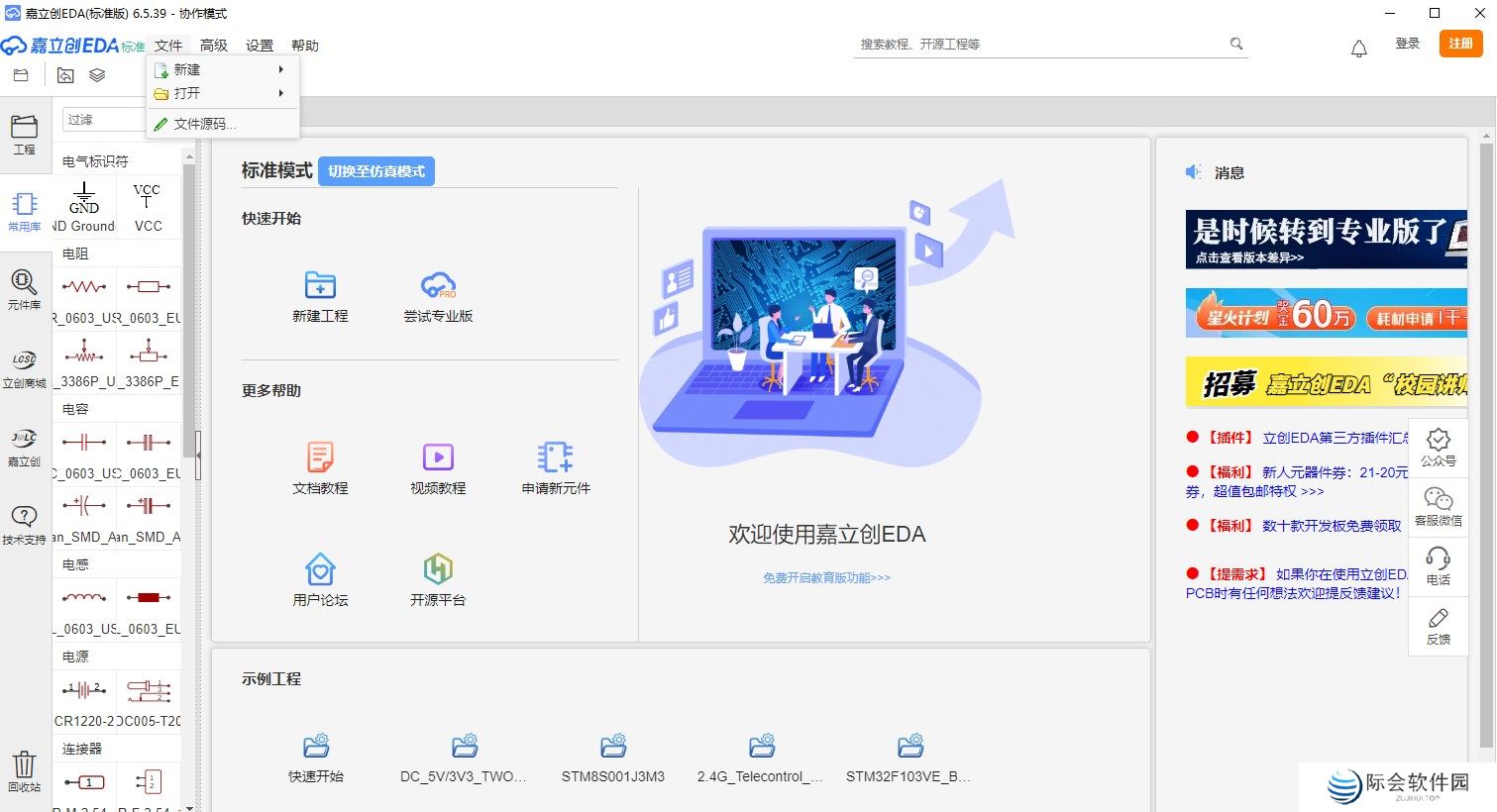Open the 高级 menu
Viewport: 1497px width, 812px height.
coord(212,45)
